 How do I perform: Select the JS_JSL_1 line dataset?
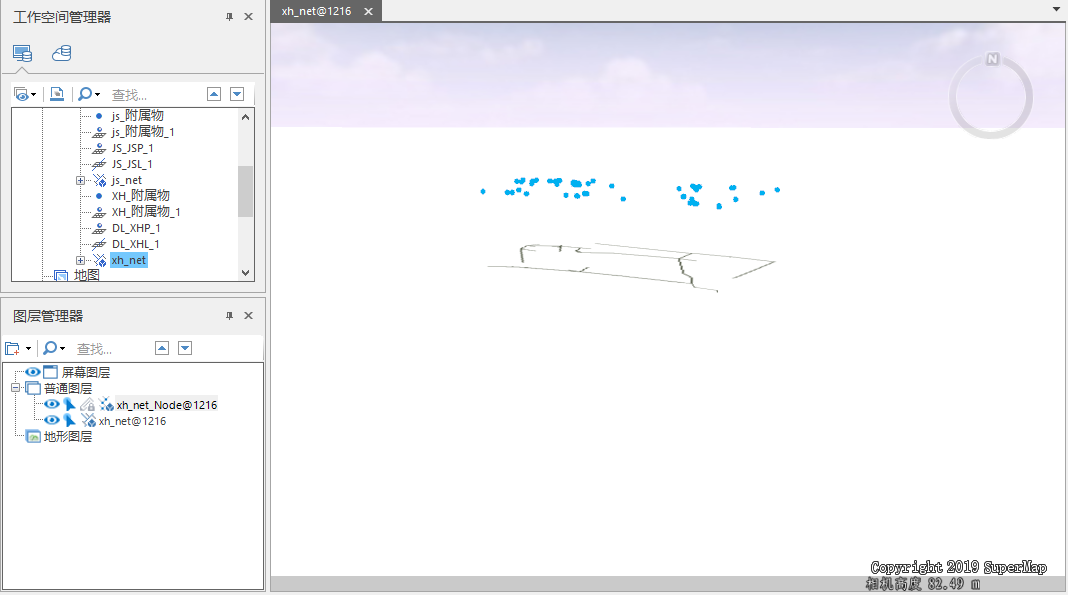click(x=131, y=164)
